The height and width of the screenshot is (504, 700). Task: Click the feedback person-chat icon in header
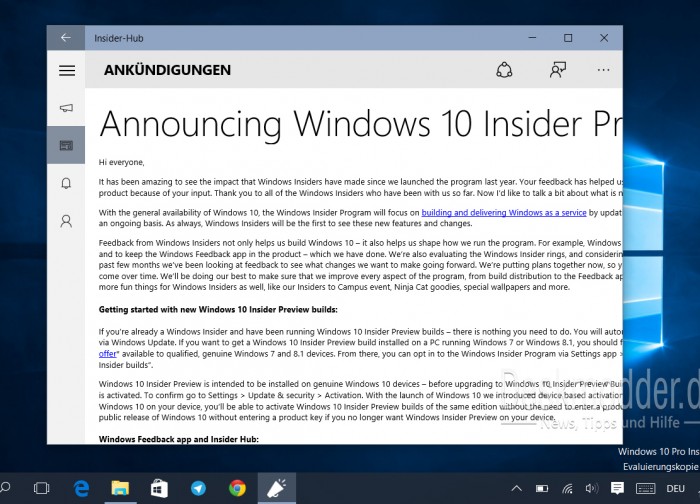point(558,70)
